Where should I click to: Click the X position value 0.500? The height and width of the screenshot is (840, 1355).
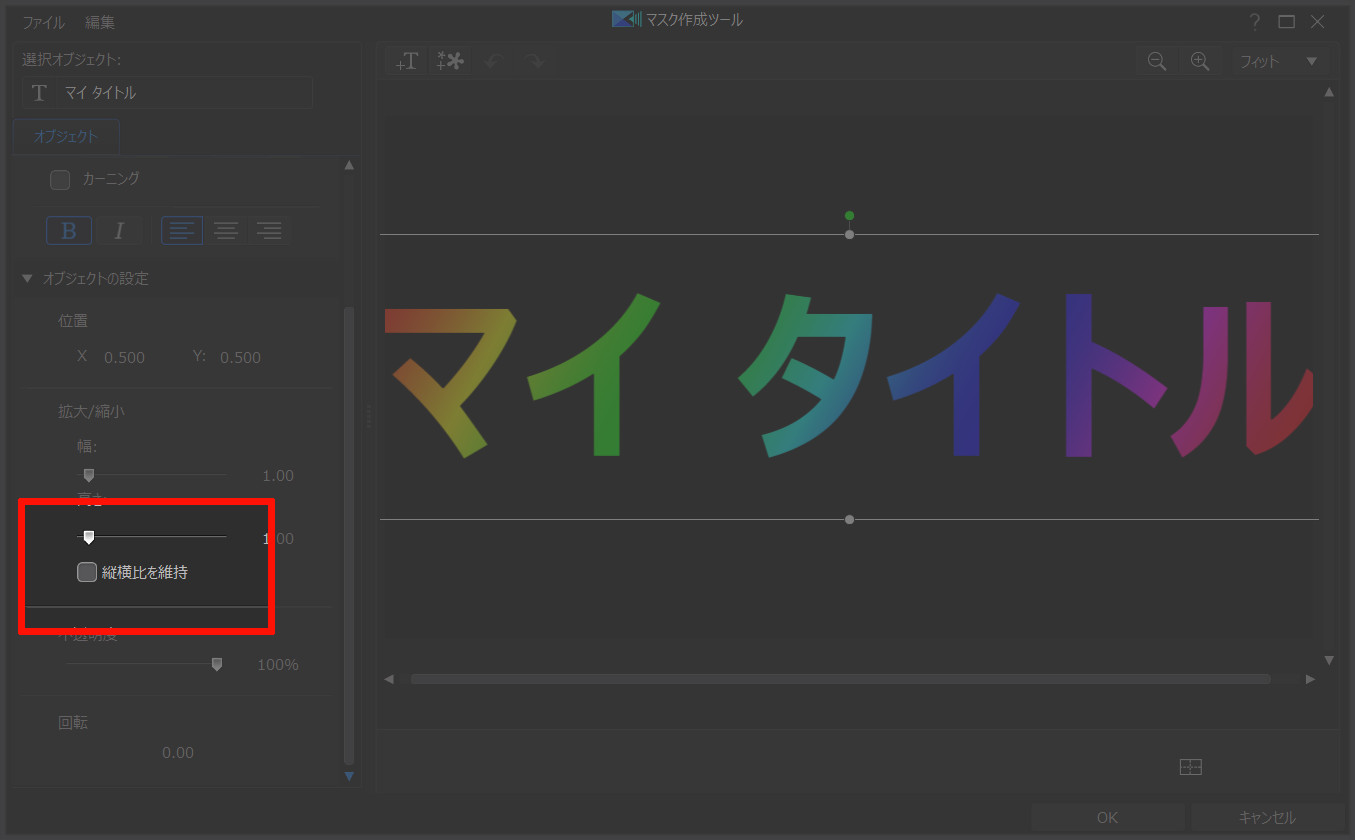(x=125, y=358)
